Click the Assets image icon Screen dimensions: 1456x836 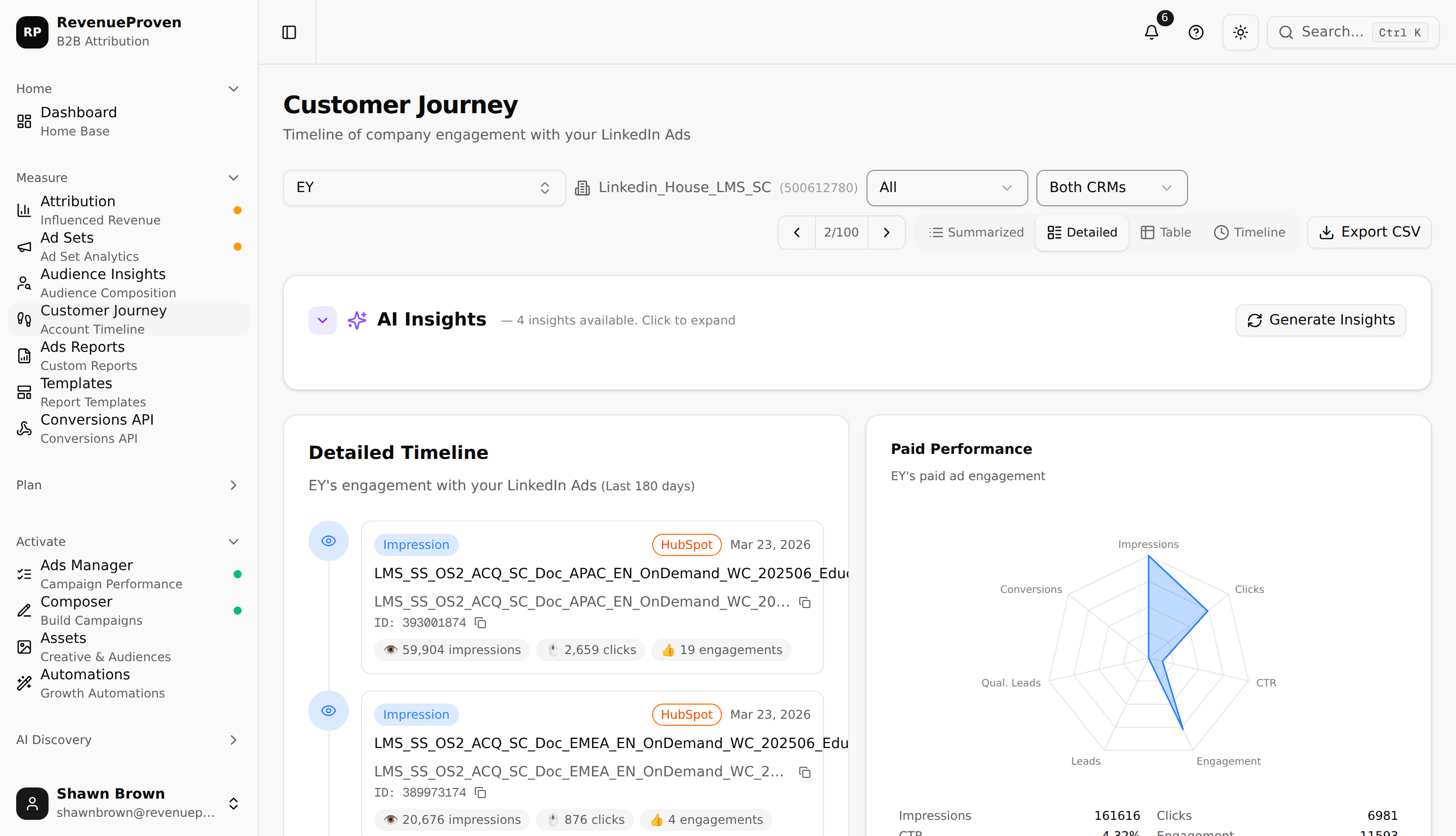[24, 647]
